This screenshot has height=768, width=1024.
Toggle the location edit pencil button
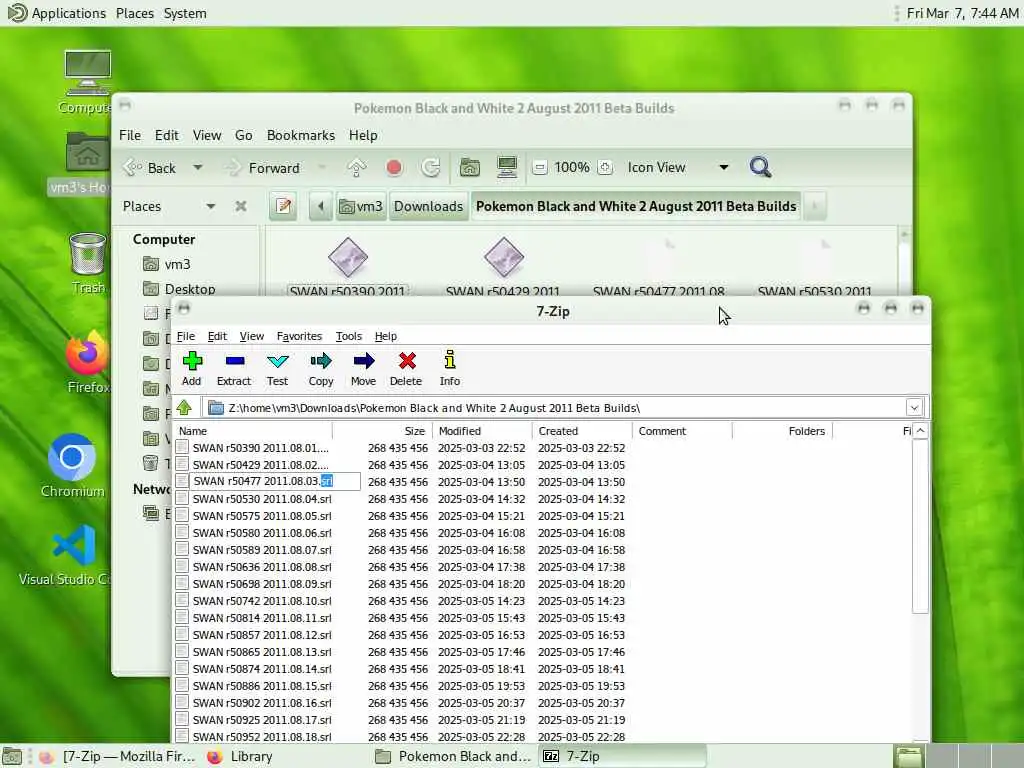tap(283, 206)
